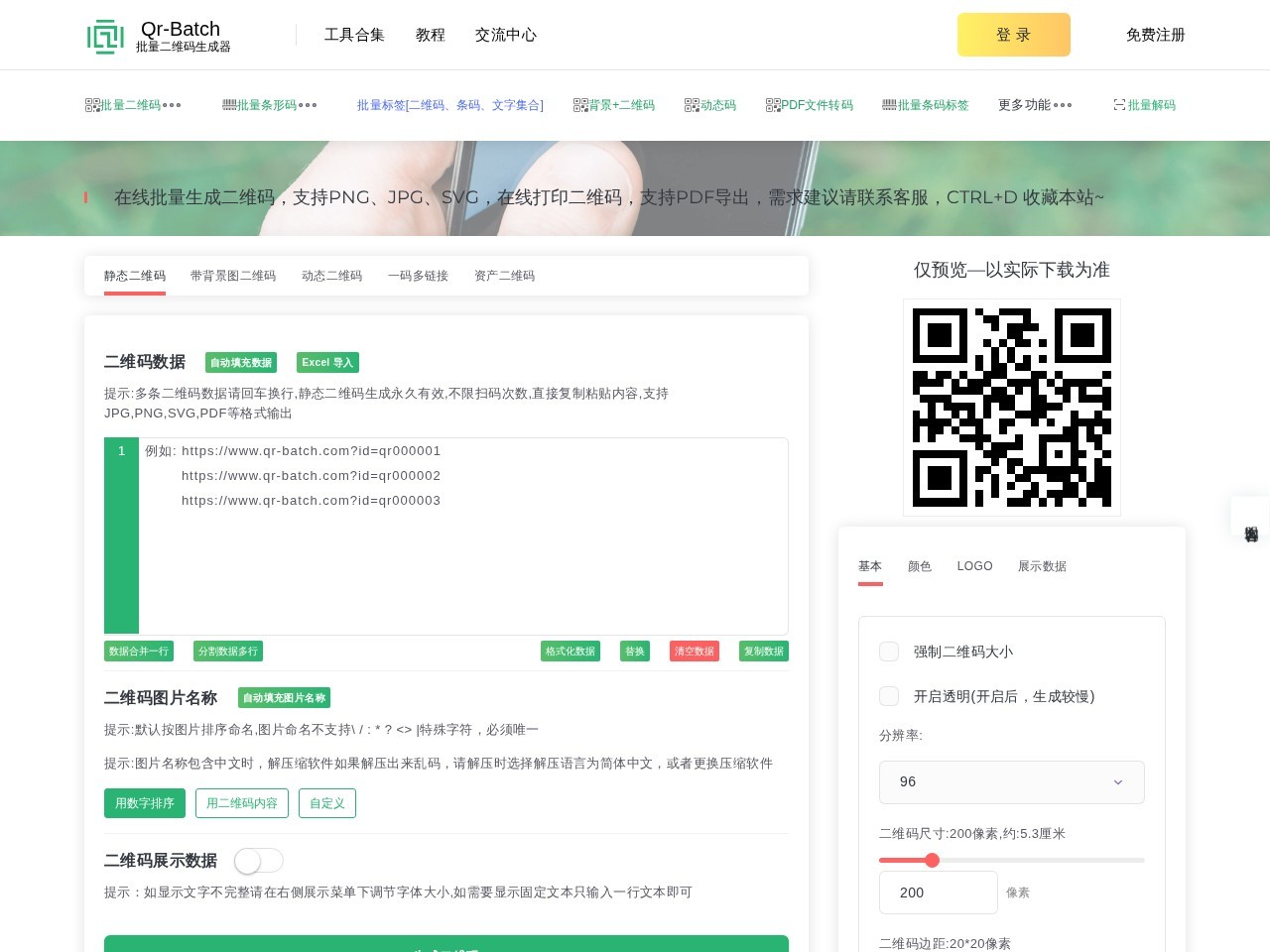Click the QR code preview image

pyautogui.click(x=1012, y=408)
